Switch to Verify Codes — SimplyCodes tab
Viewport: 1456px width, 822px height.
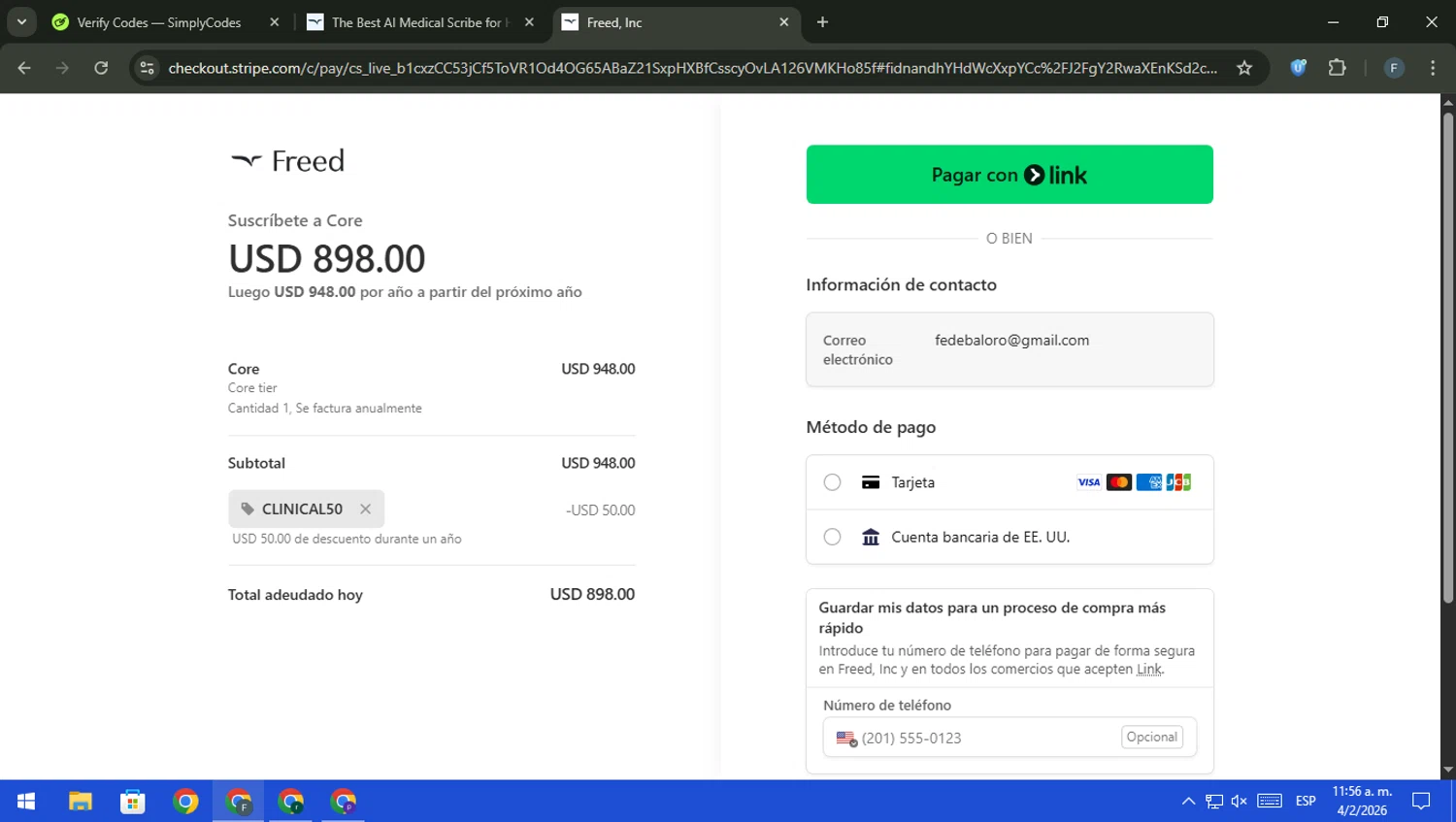(x=159, y=22)
